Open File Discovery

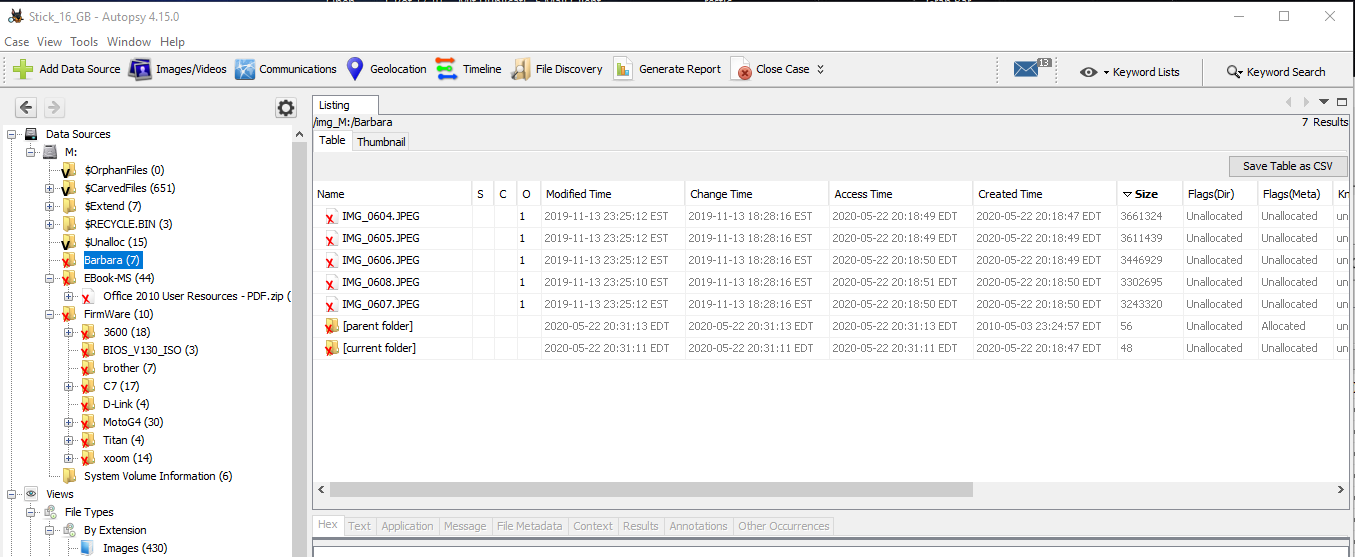pos(556,69)
